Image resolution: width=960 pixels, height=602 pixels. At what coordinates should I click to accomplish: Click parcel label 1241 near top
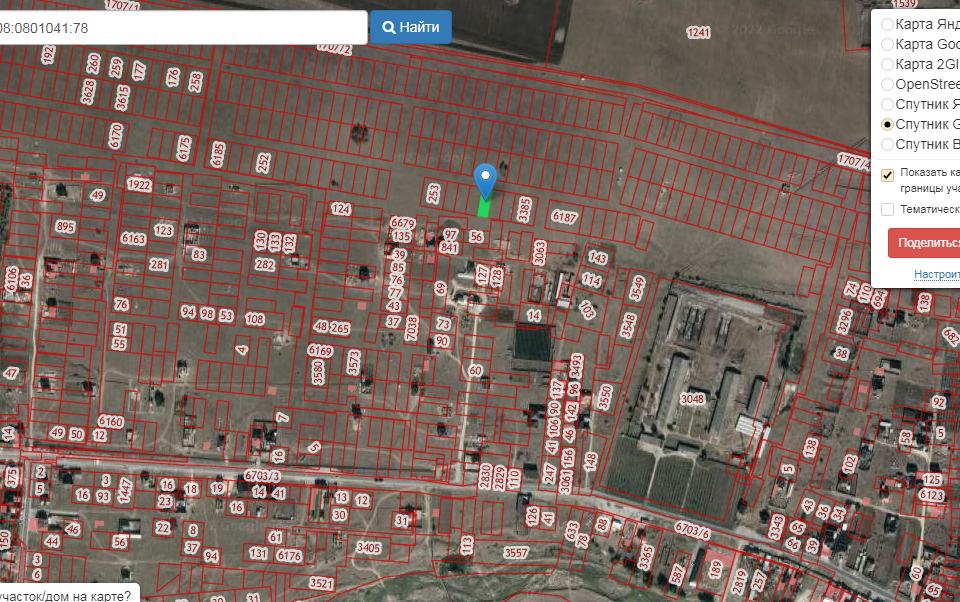699,33
